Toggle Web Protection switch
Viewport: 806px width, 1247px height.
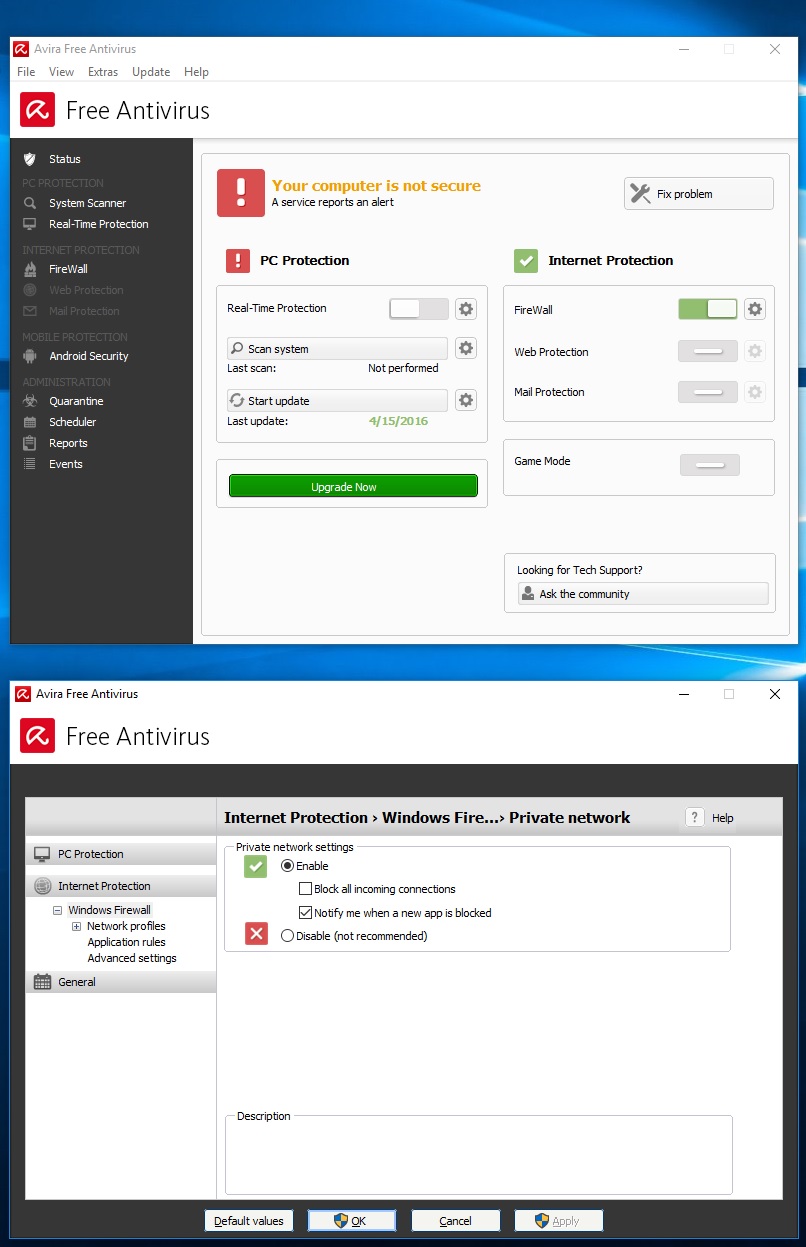708,351
